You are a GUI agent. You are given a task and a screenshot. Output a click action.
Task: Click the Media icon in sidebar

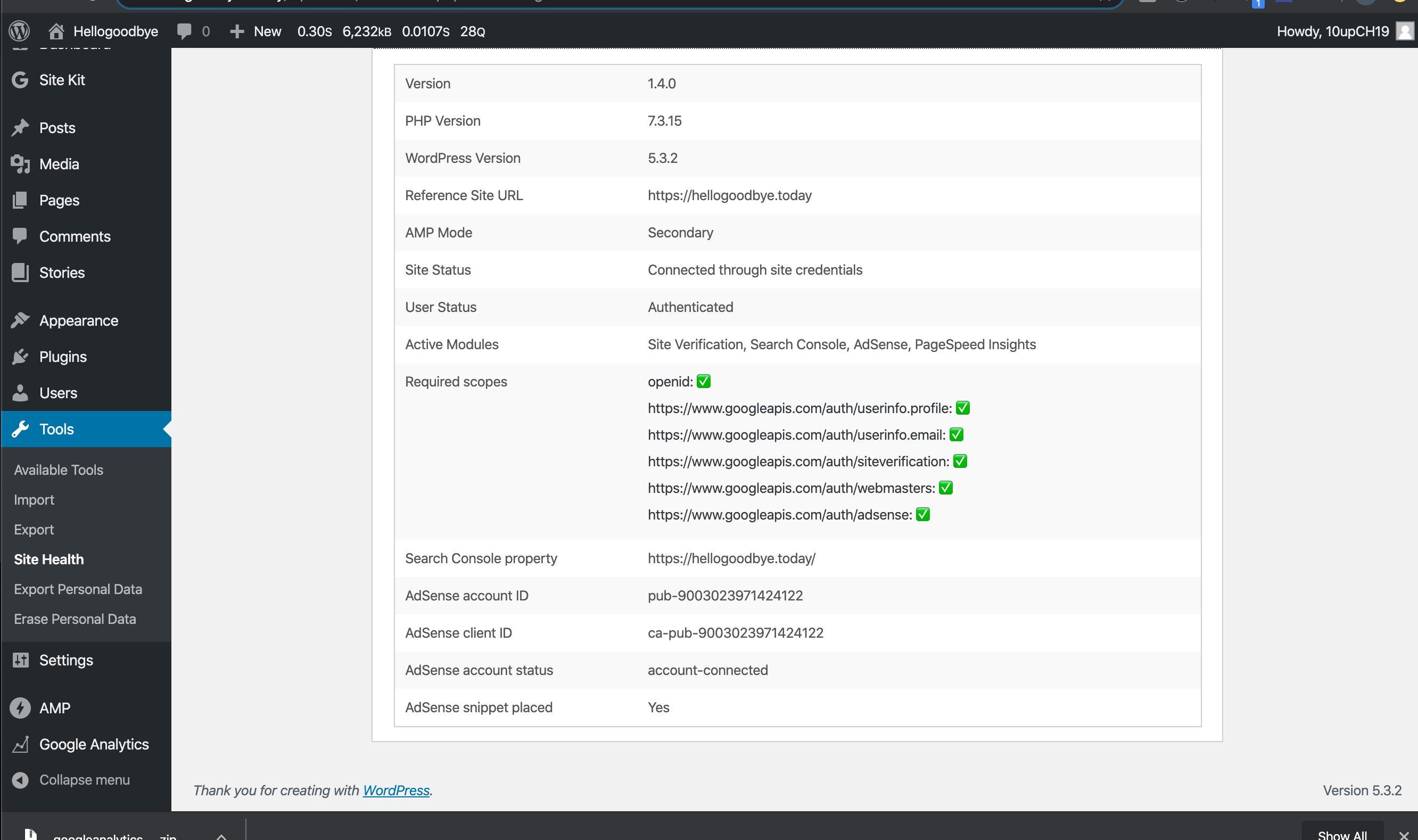click(20, 164)
